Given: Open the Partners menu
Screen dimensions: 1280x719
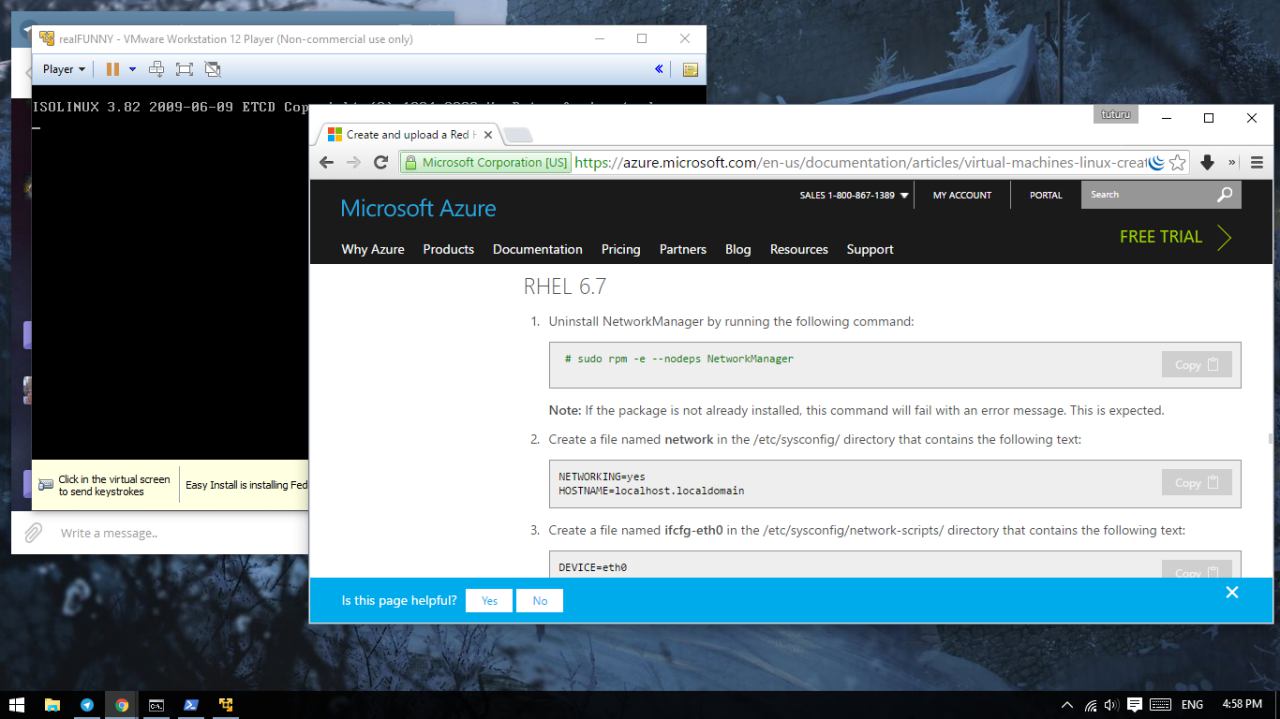Looking at the screenshot, I should [683, 249].
